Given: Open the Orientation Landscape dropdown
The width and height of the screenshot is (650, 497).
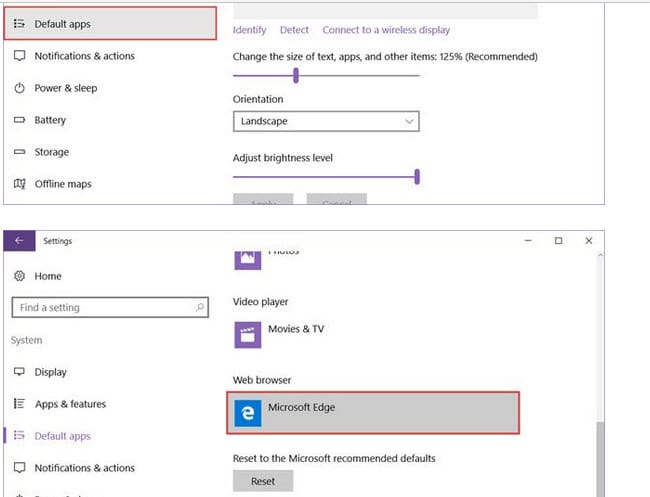Looking at the screenshot, I should tap(325, 121).
